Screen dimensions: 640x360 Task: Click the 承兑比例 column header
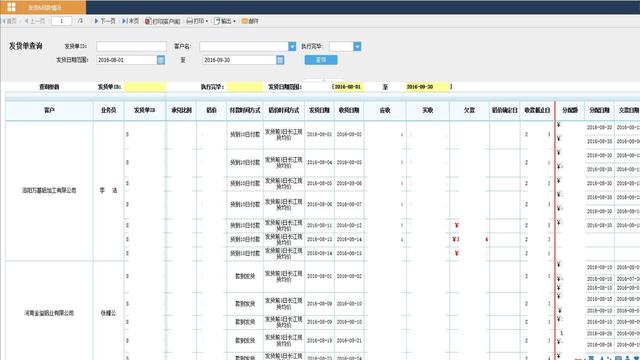tap(181, 110)
